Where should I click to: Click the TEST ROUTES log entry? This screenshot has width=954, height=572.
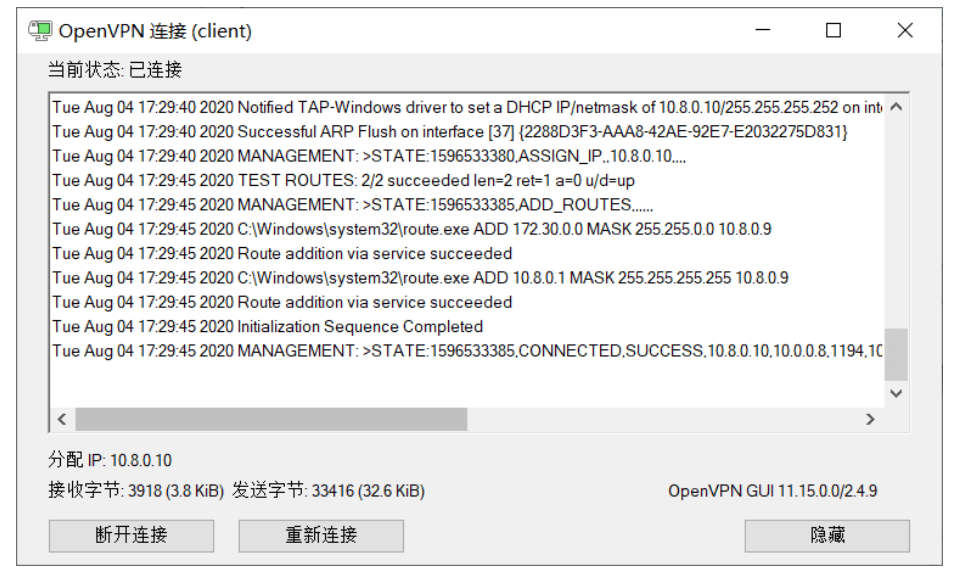point(343,181)
